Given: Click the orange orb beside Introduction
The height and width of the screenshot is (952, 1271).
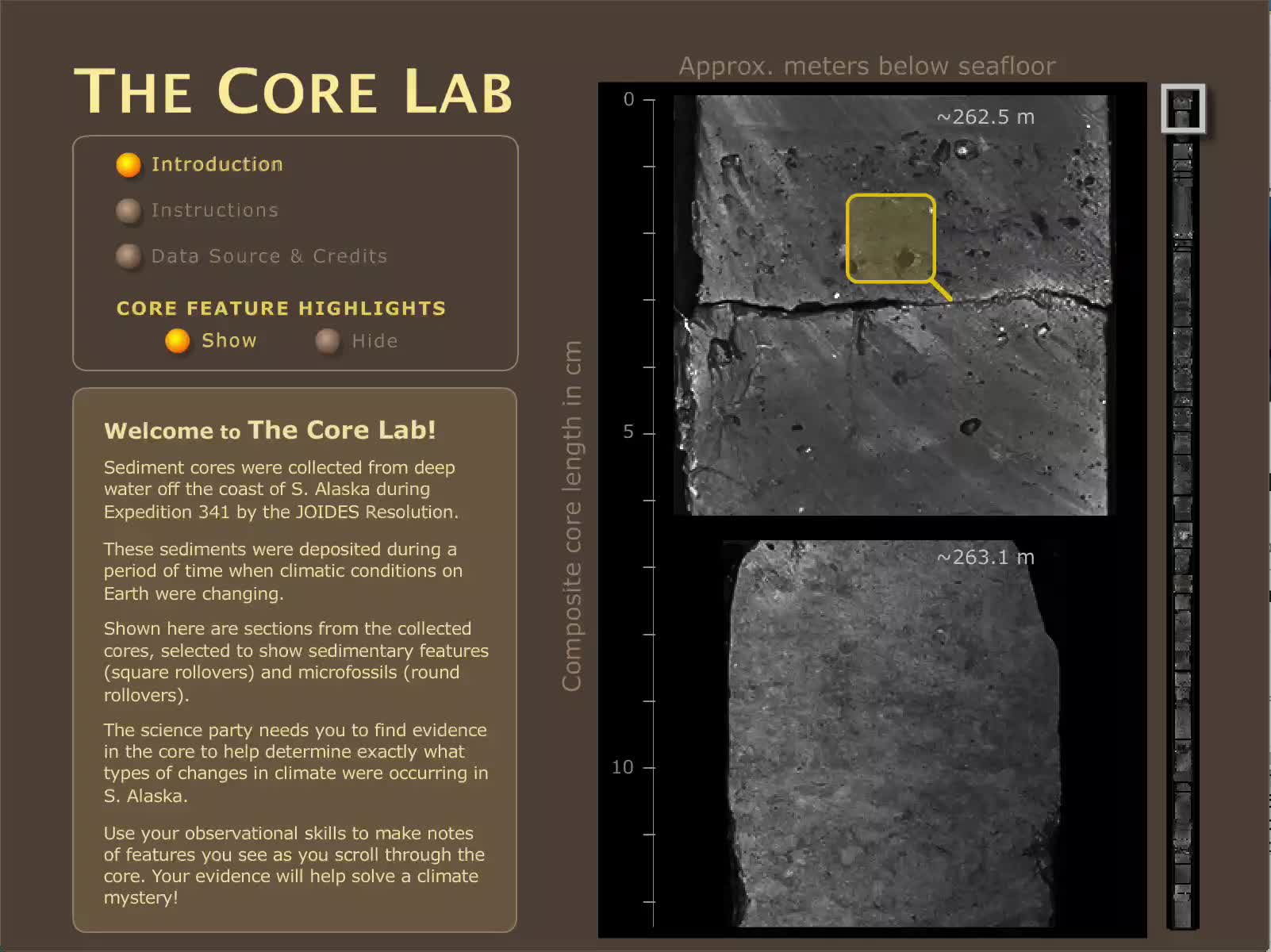Looking at the screenshot, I should click(128, 165).
